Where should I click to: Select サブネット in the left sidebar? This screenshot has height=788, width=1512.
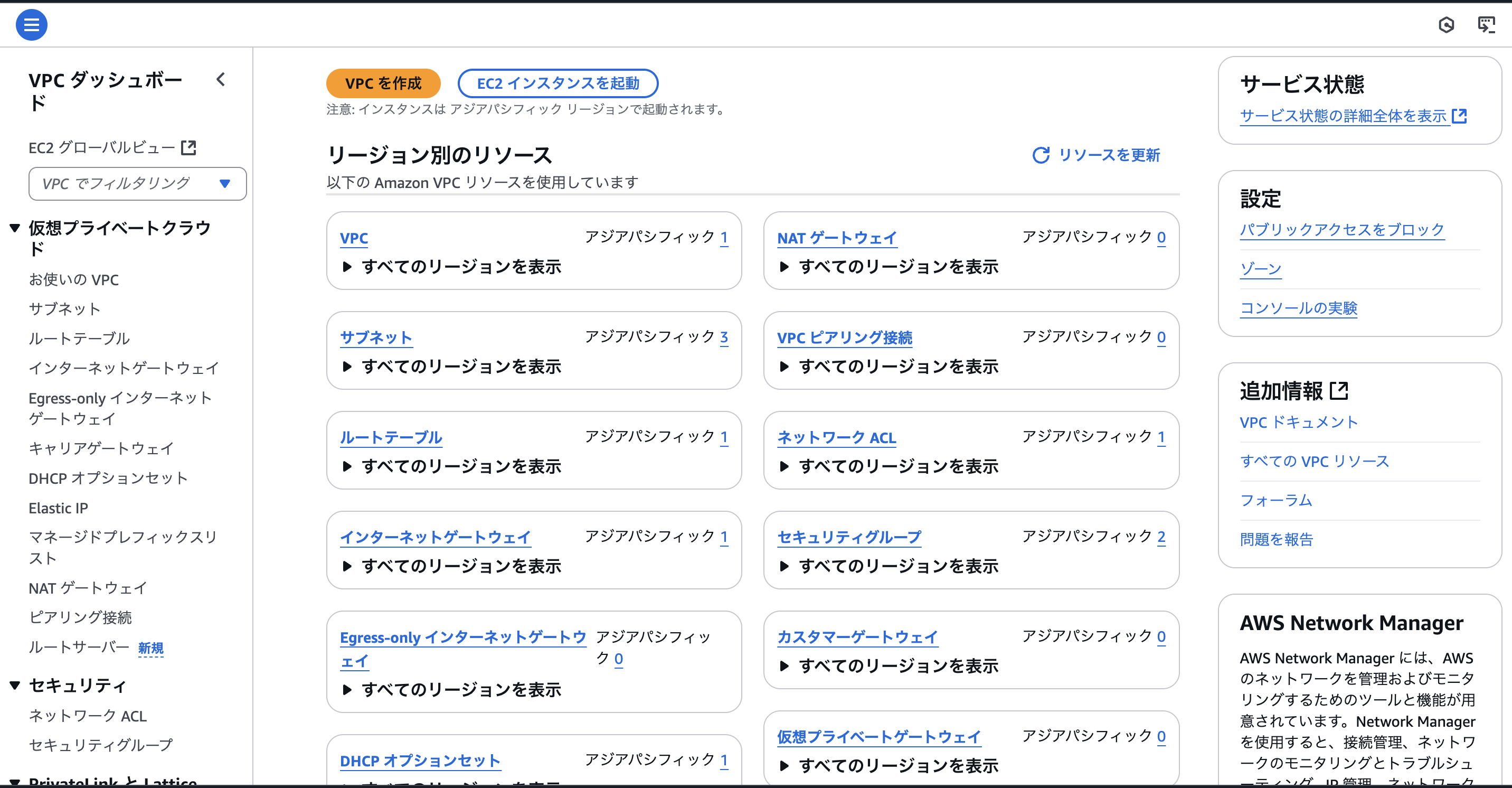coord(64,309)
